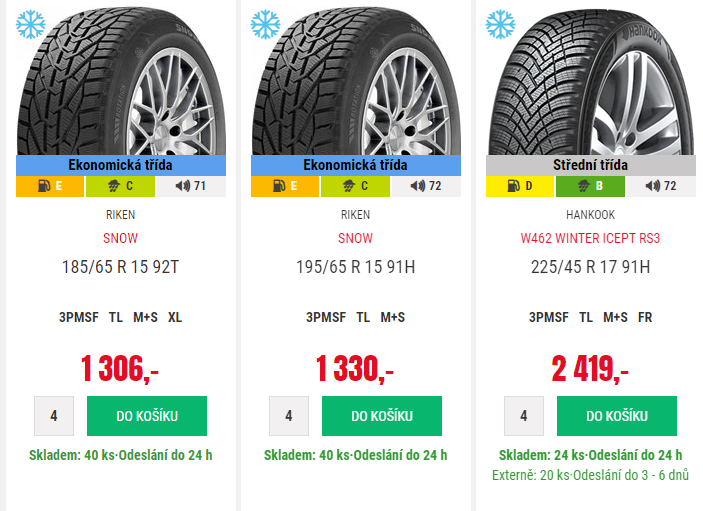
Task: Add Hankook W462 tire to cart
Action: [616, 416]
